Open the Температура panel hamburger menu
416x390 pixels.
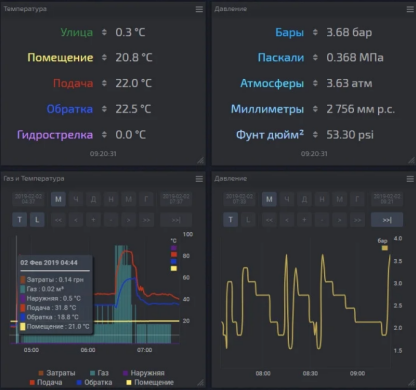[x=199, y=9]
